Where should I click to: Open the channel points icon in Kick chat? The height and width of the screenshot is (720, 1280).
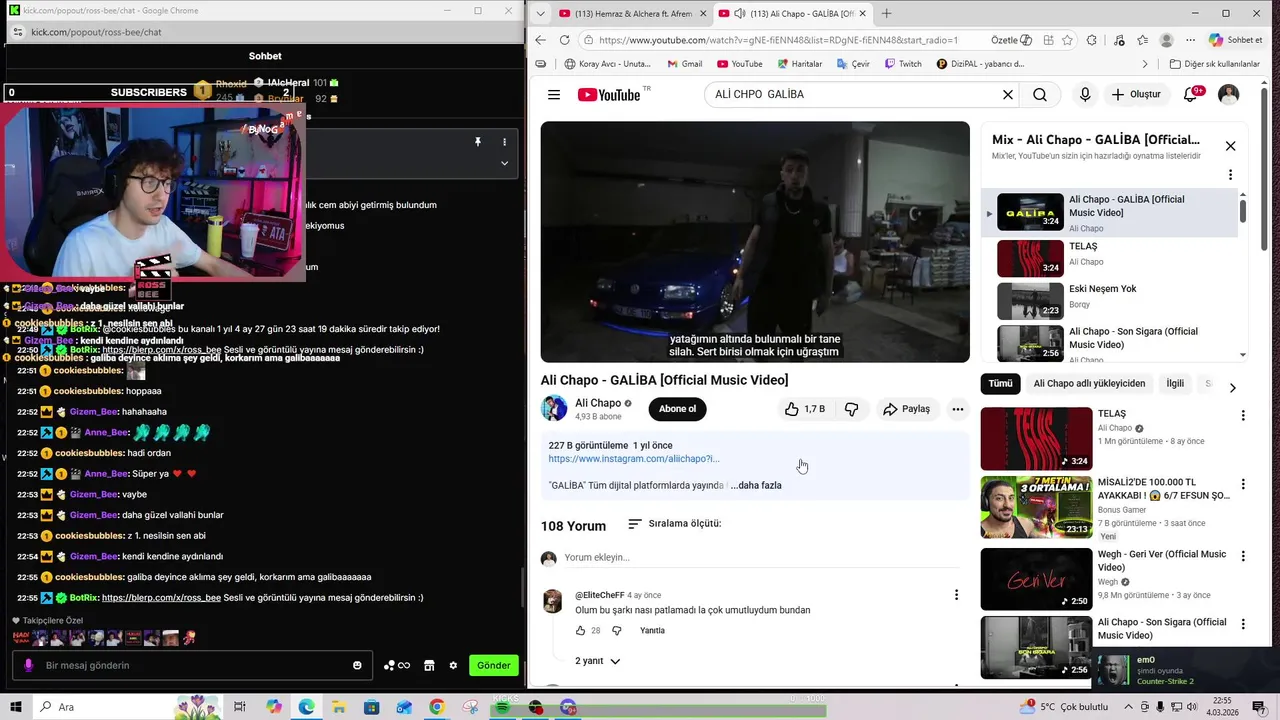(397, 665)
